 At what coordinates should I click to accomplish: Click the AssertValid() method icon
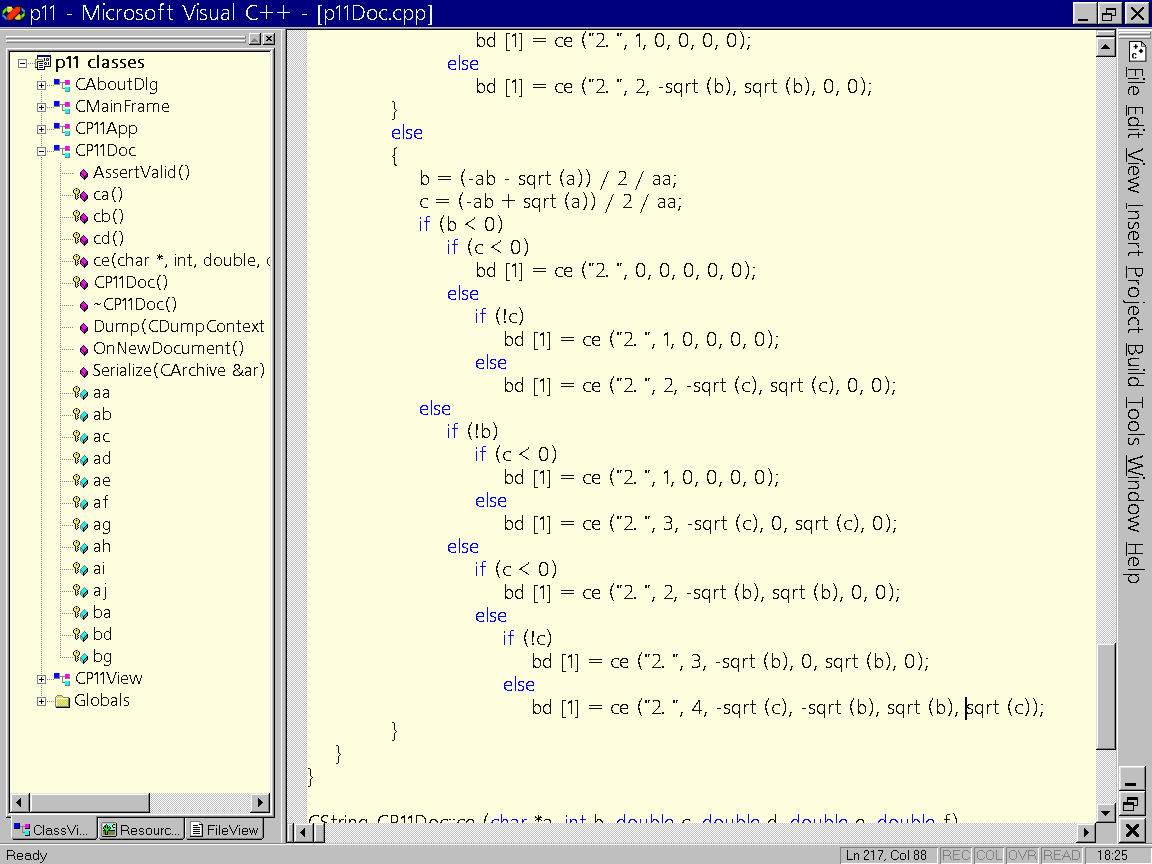tap(83, 173)
